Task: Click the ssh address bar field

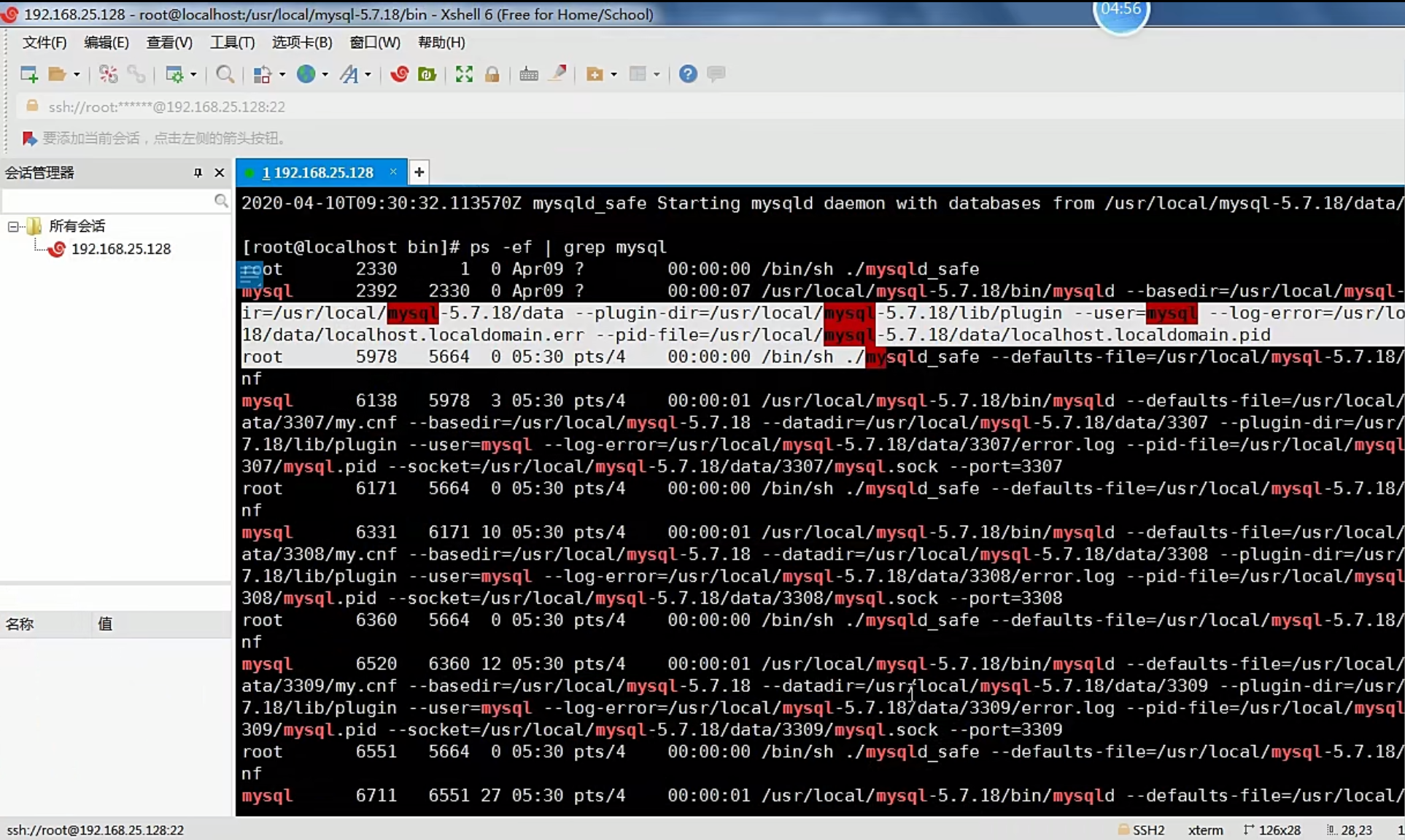Action: pos(711,106)
